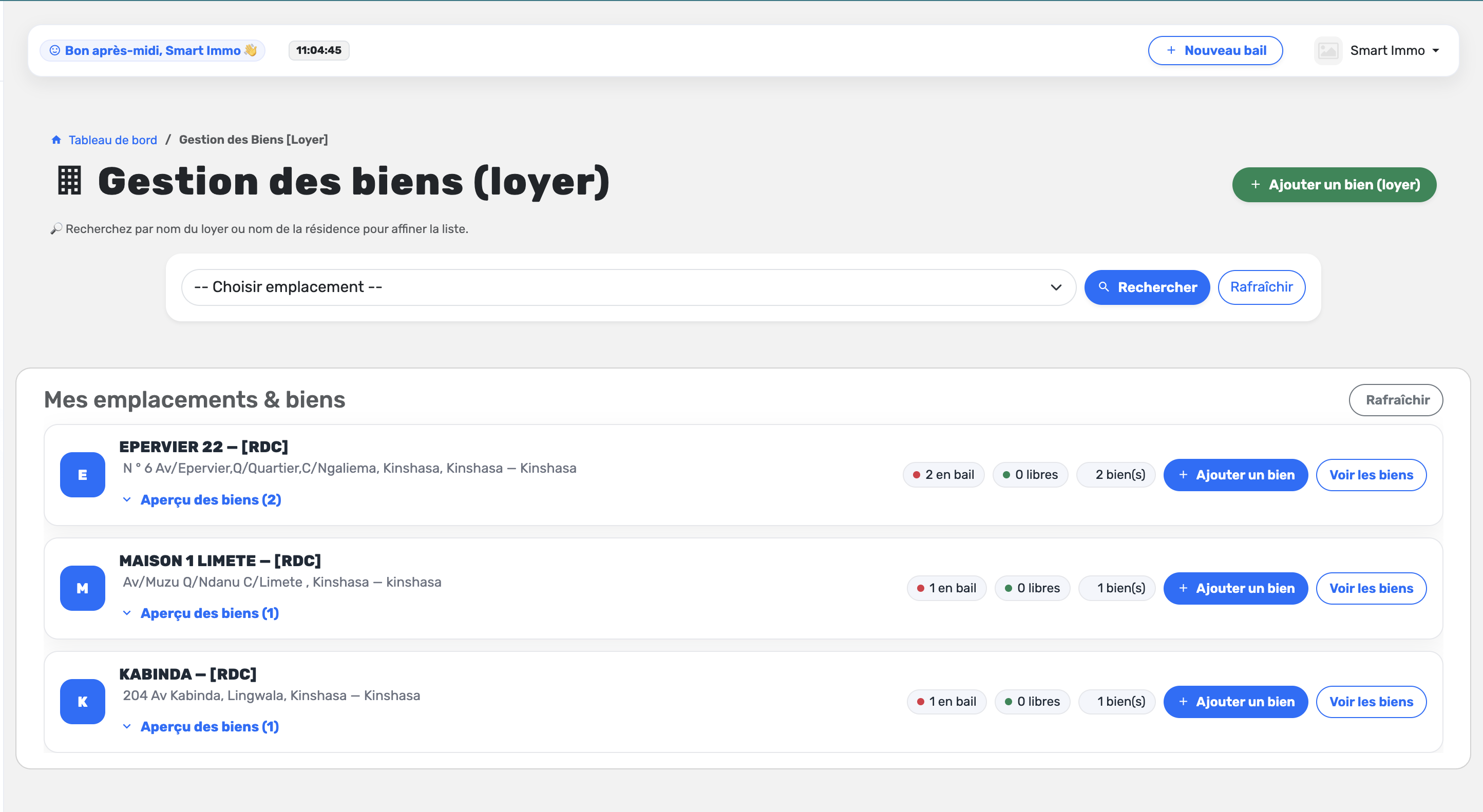Click the home icon in the breadcrumb

[56, 139]
